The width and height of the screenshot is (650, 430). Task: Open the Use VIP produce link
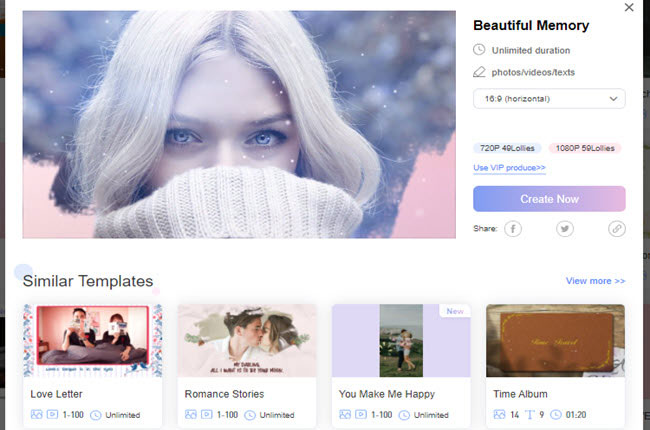(509, 168)
